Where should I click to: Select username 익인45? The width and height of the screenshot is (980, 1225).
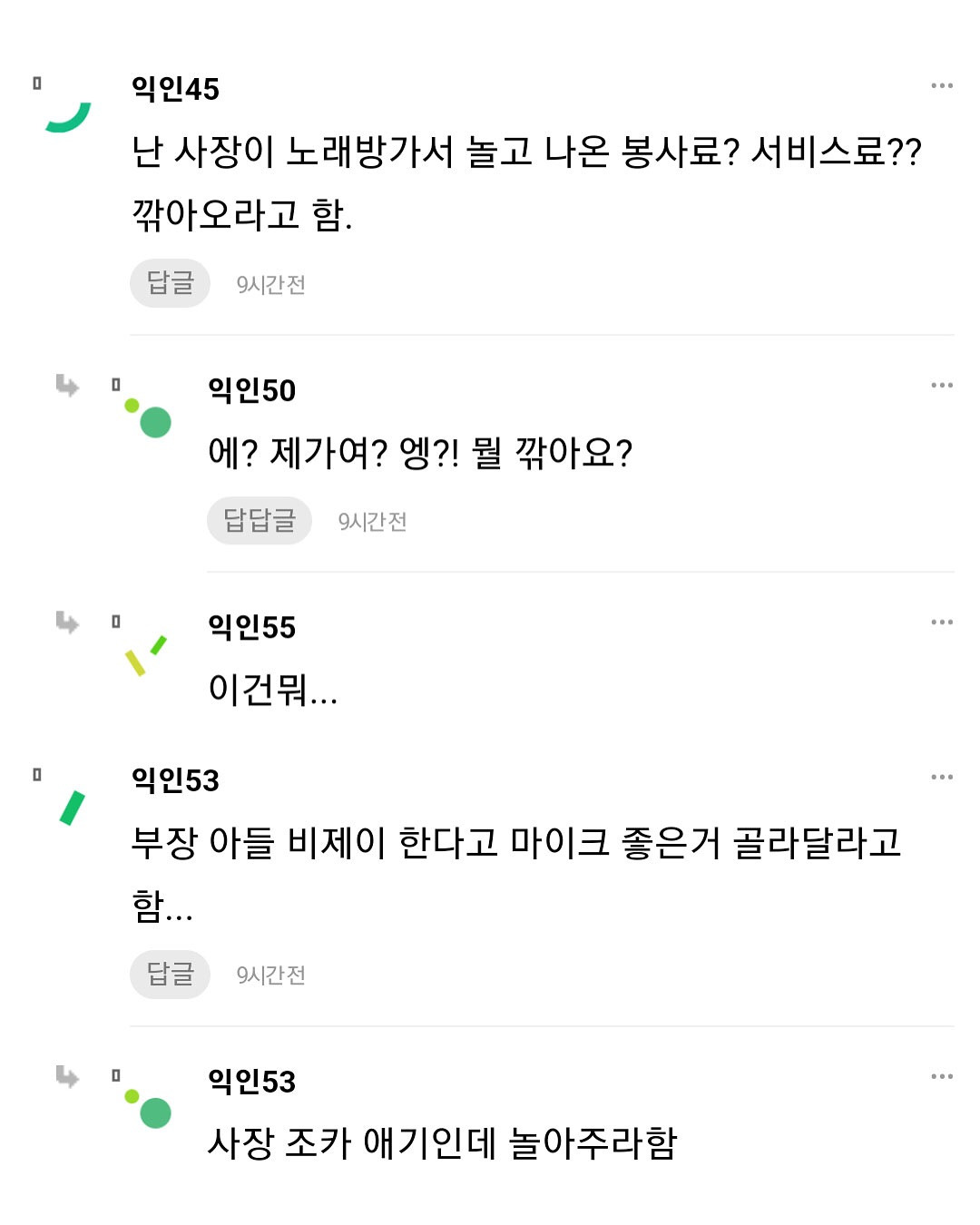tap(175, 89)
